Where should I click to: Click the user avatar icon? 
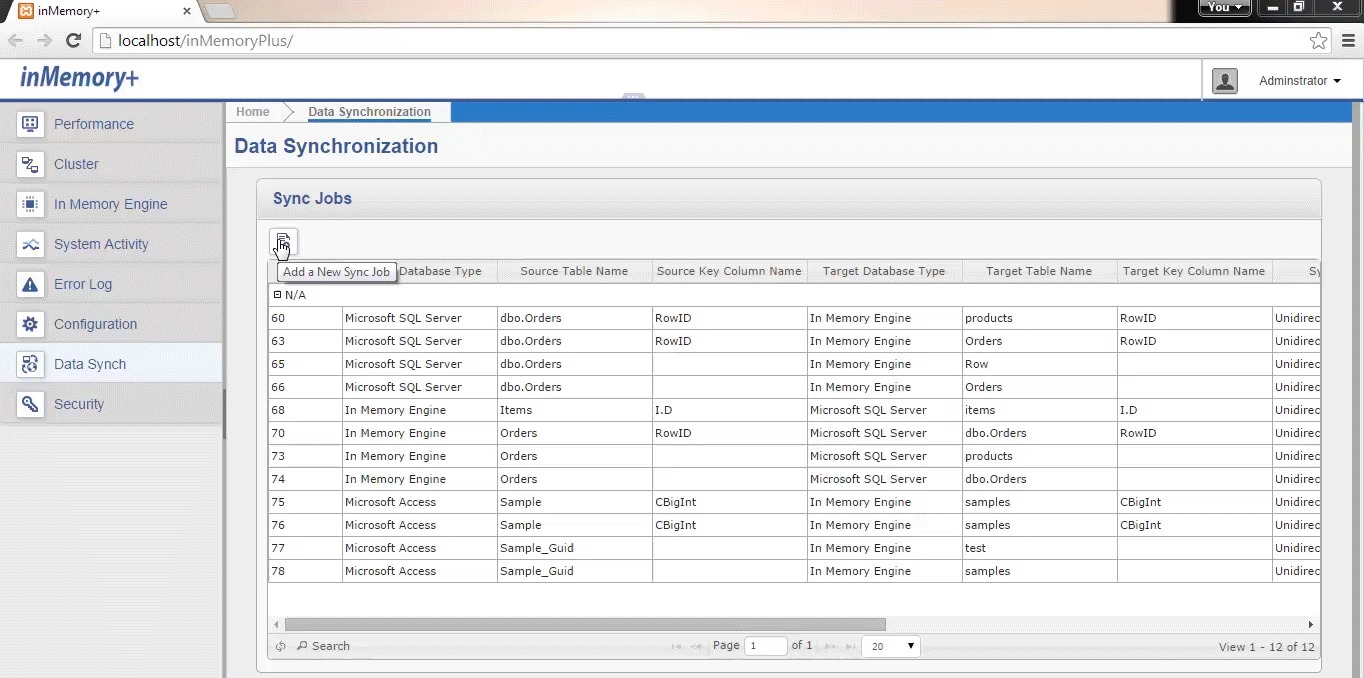(1225, 81)
